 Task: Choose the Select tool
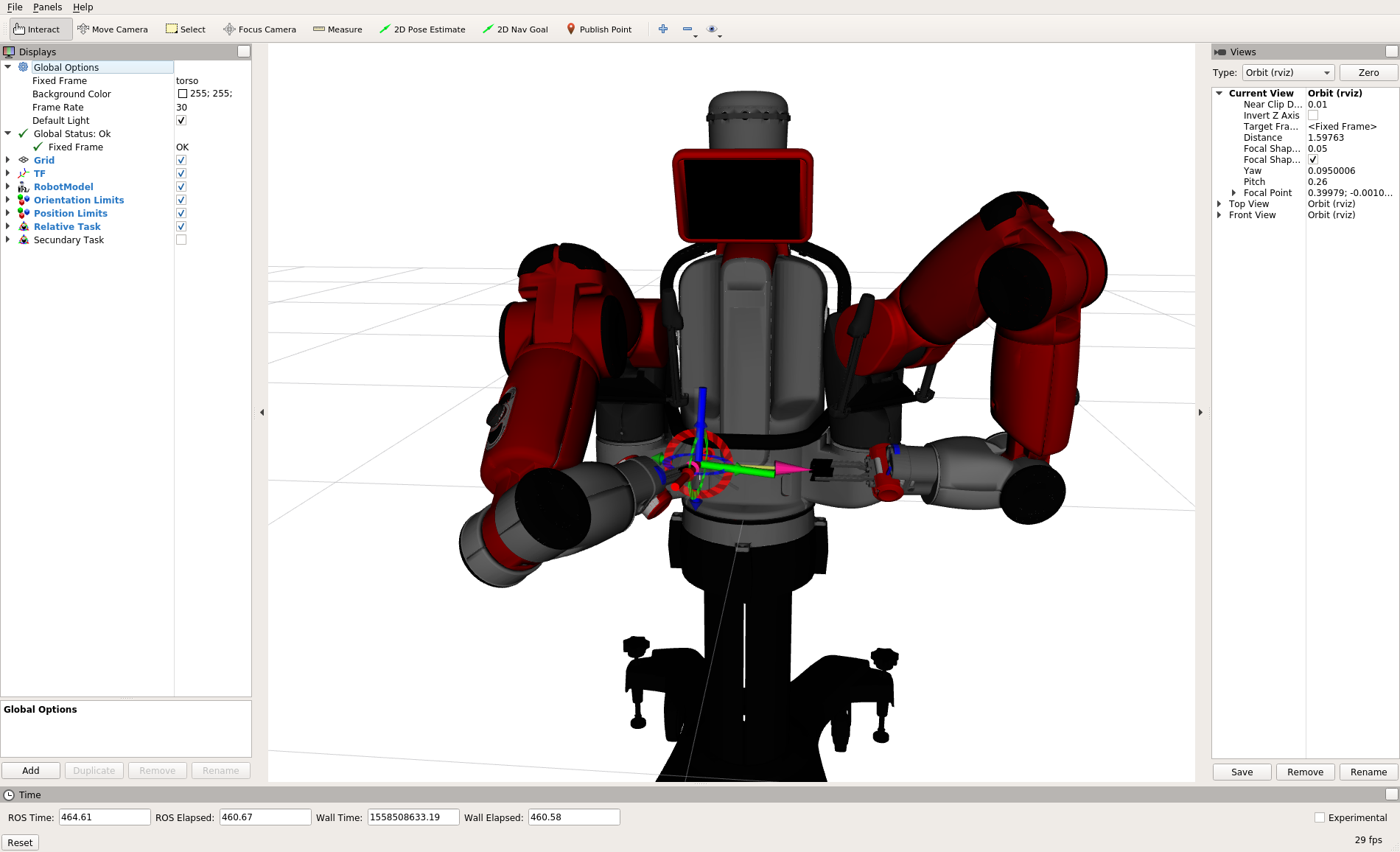(186, 29)
